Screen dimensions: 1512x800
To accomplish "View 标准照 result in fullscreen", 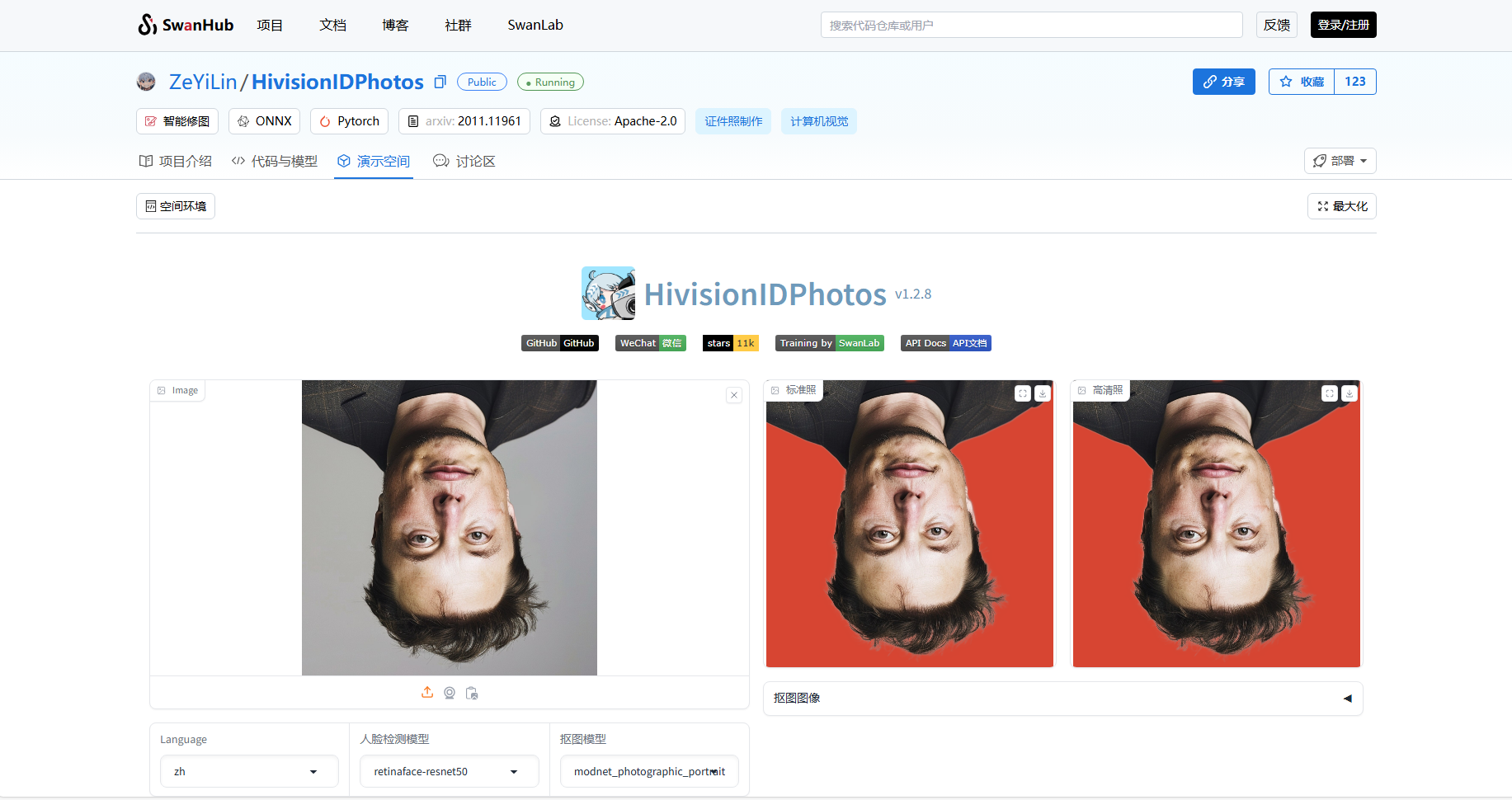I will pos(1023,393).
